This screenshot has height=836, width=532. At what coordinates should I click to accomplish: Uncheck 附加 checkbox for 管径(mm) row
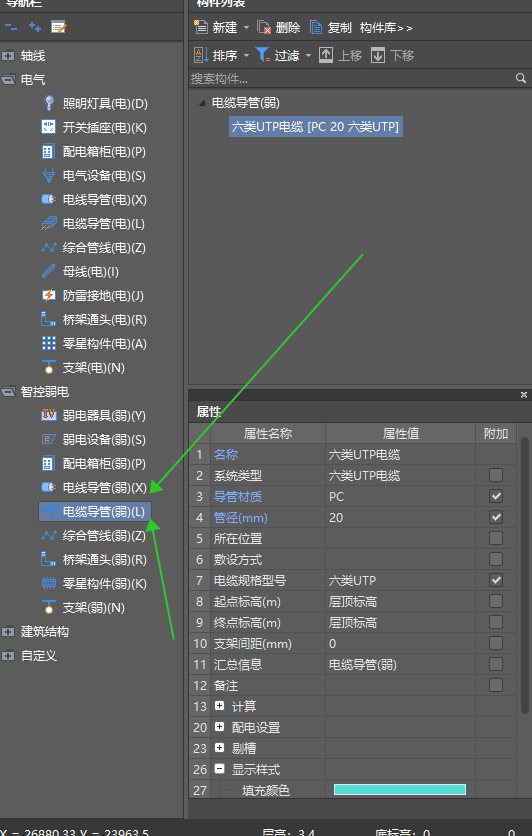(496, 517)
